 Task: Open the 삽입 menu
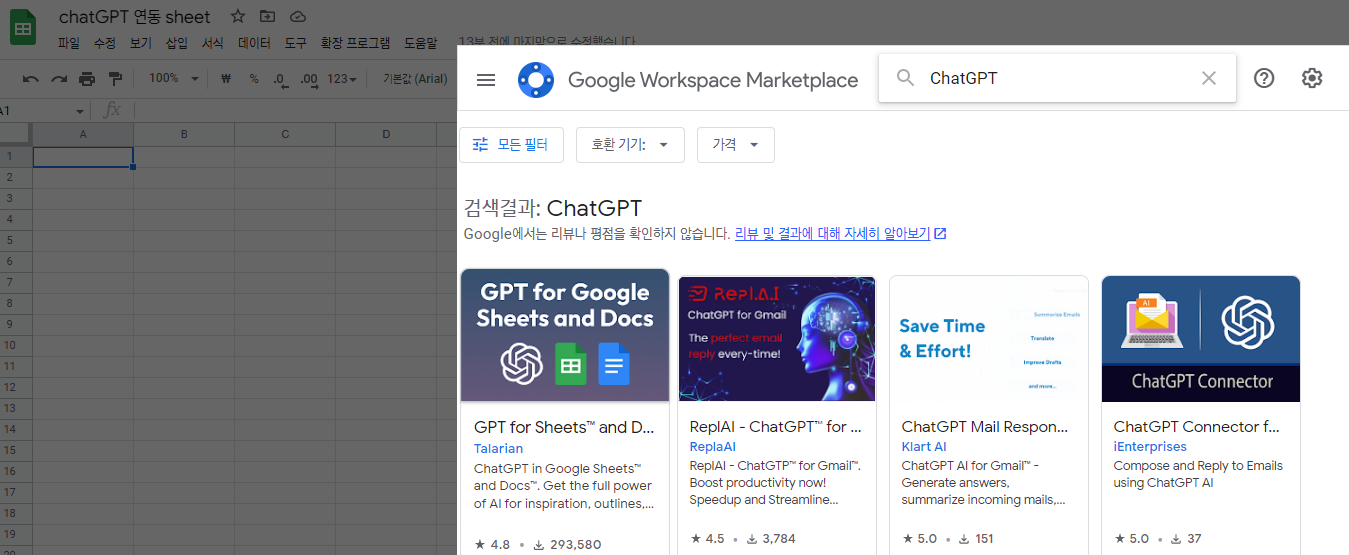[x=176, y=43]
